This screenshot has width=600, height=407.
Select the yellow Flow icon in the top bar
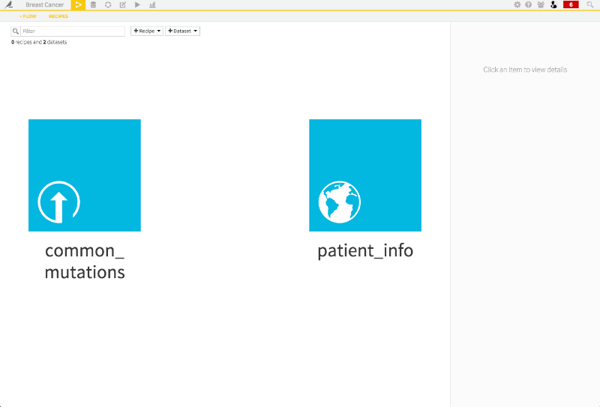(x=78, y=5)
